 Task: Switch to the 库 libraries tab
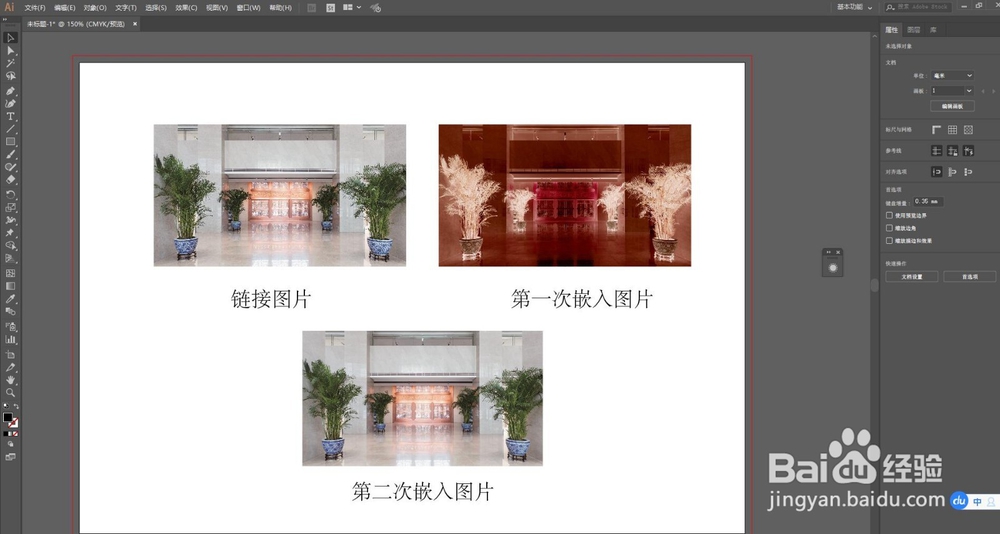[933, 29]
